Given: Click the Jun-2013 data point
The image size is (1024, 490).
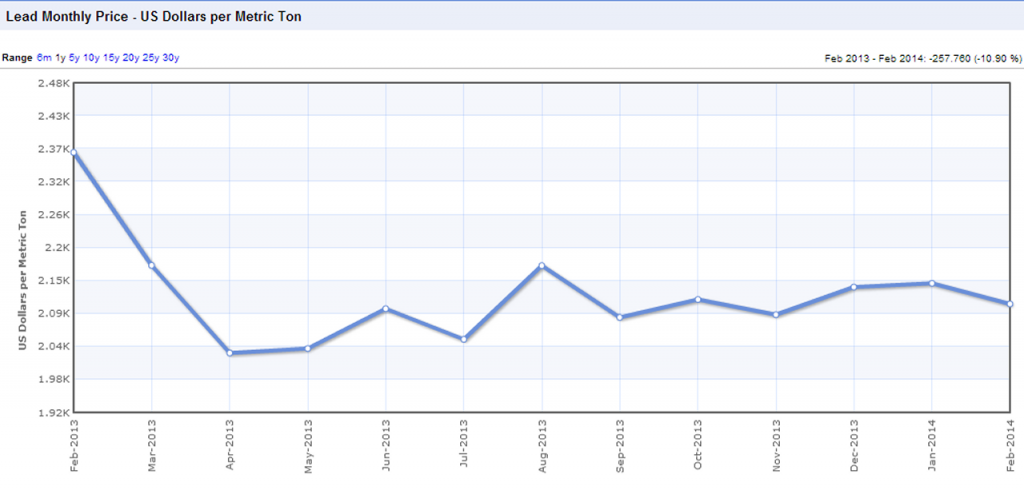Looking at the screenshot, I should (386, 309).
